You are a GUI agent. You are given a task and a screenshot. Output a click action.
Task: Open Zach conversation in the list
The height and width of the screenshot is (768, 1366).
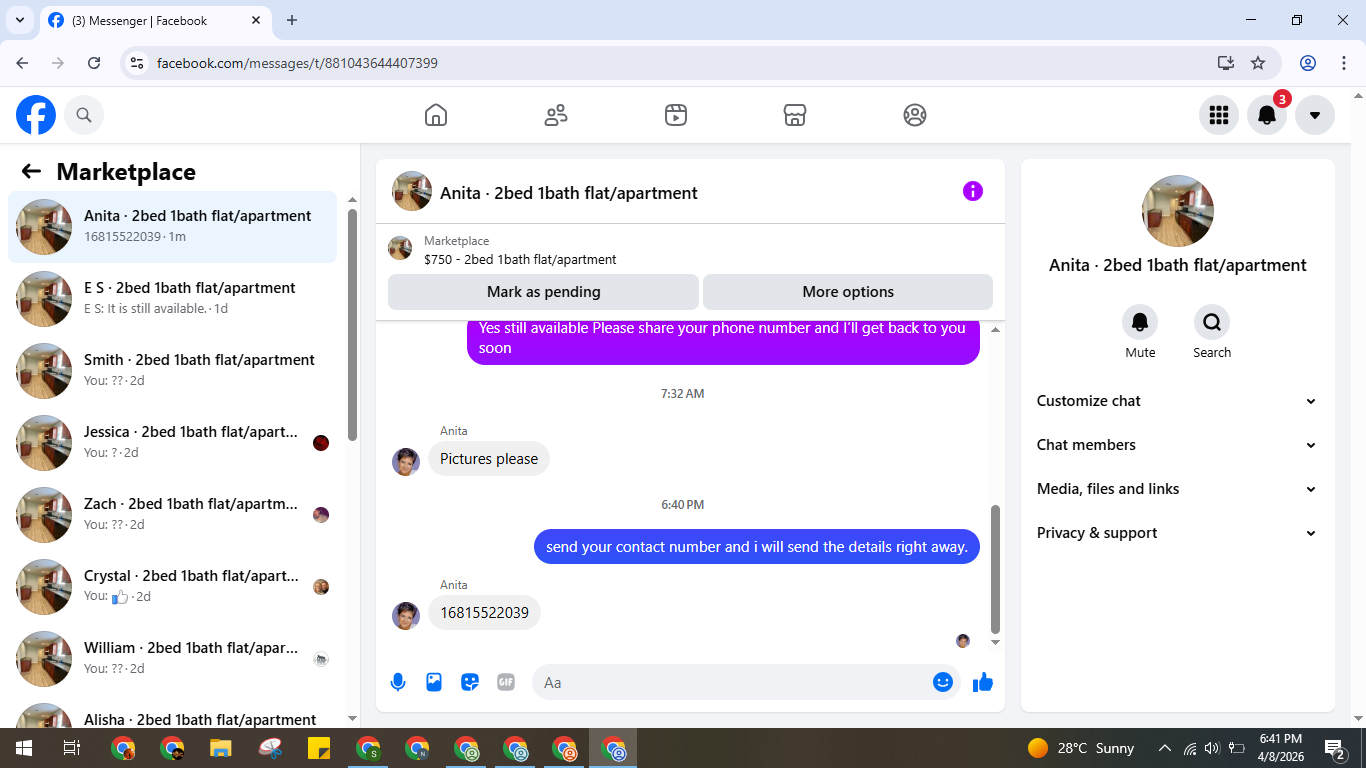point(172,515)
